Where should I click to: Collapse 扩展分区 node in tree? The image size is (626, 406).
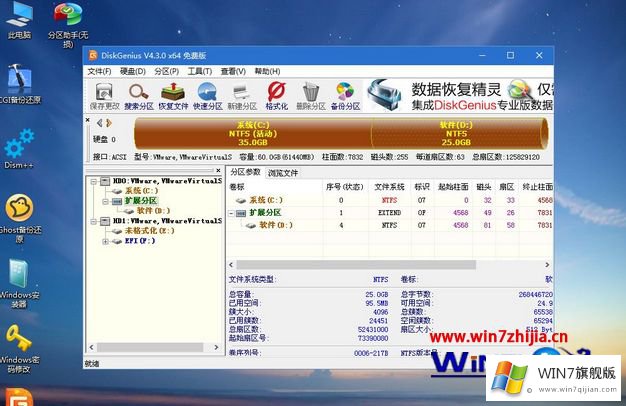coord(105,201)
